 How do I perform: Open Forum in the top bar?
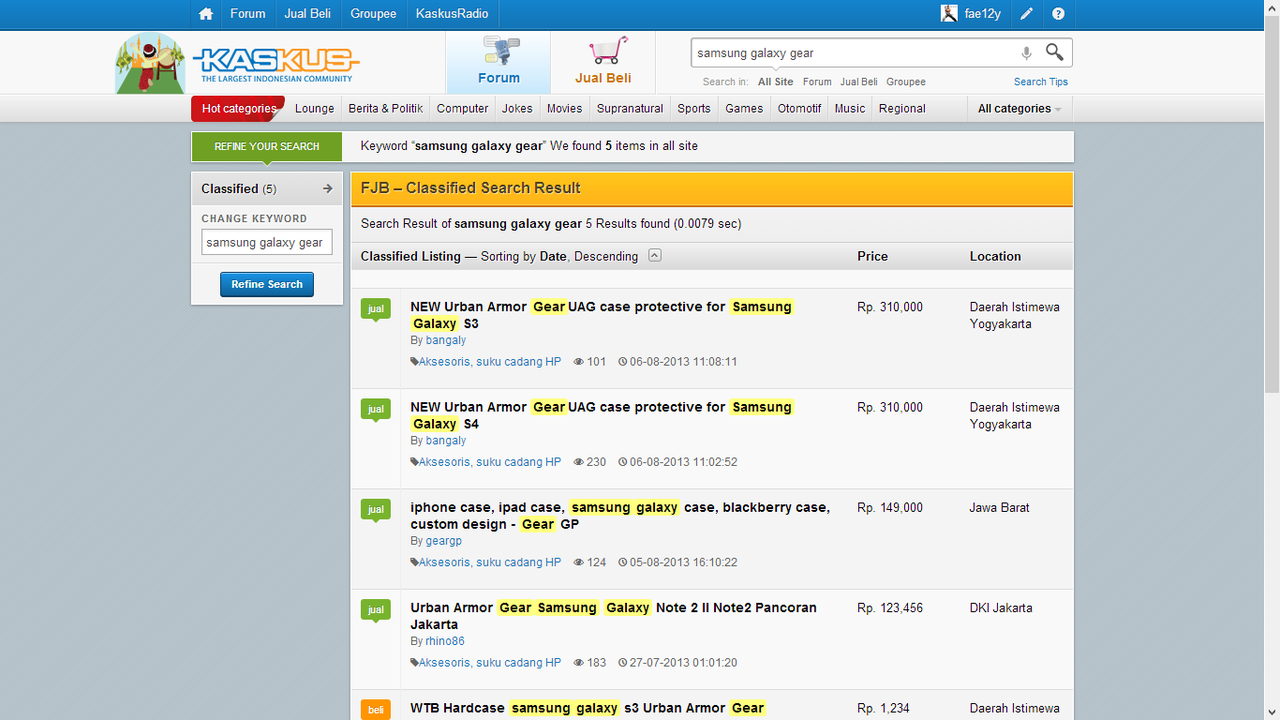click(248, 14)
